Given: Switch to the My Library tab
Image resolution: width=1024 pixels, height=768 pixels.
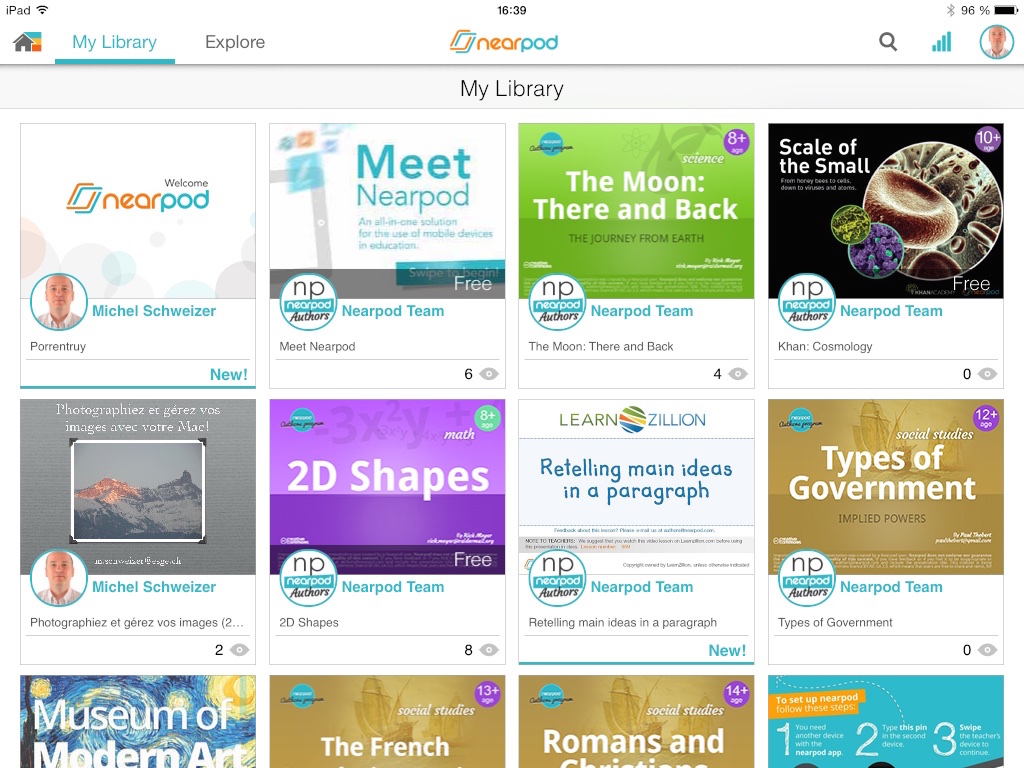Looking at the screenshot, I should pyautogui.click(x=114, y=42).
